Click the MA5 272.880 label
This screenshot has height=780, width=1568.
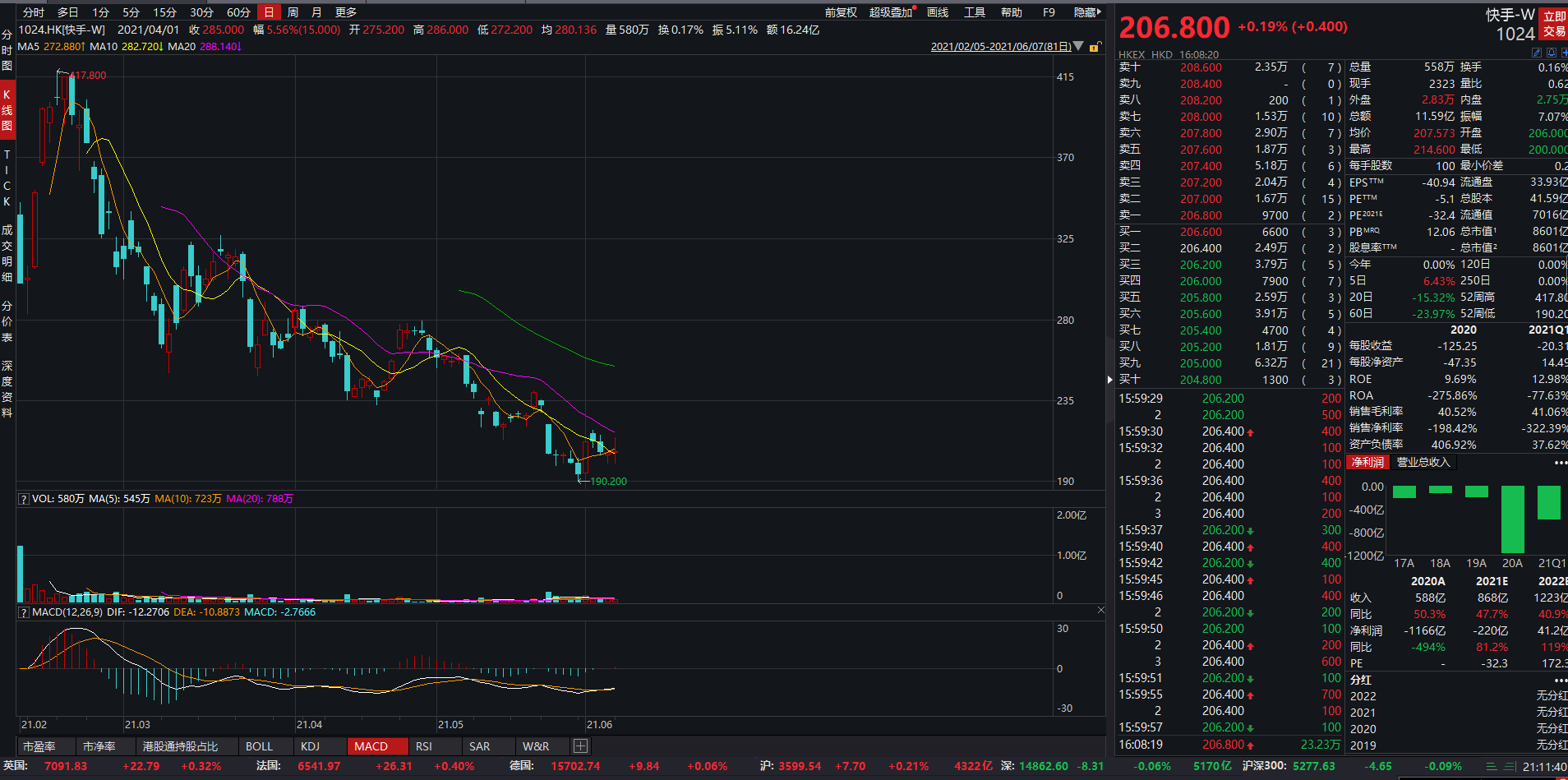click(x=51, y=47)
